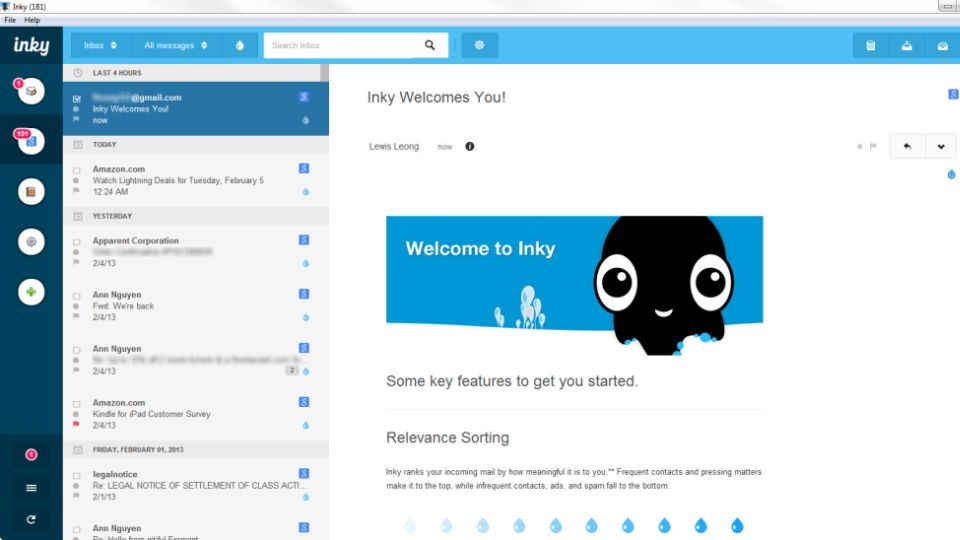Check the Fwd: We're back message checkbox
The width and height of the screenshot is (960, 540).
coord(77,296)
